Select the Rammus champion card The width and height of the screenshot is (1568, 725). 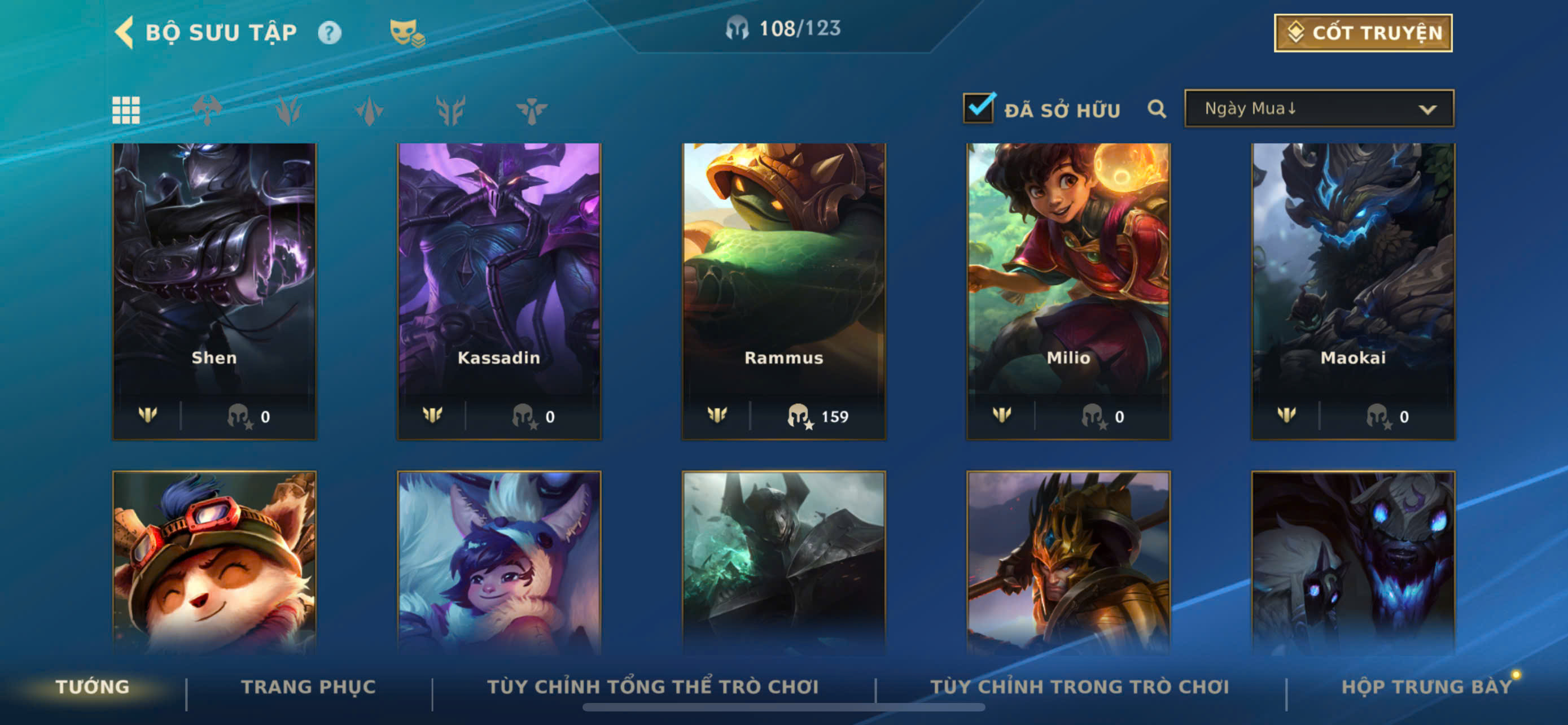pyautogui.click(x=783, y=291)
